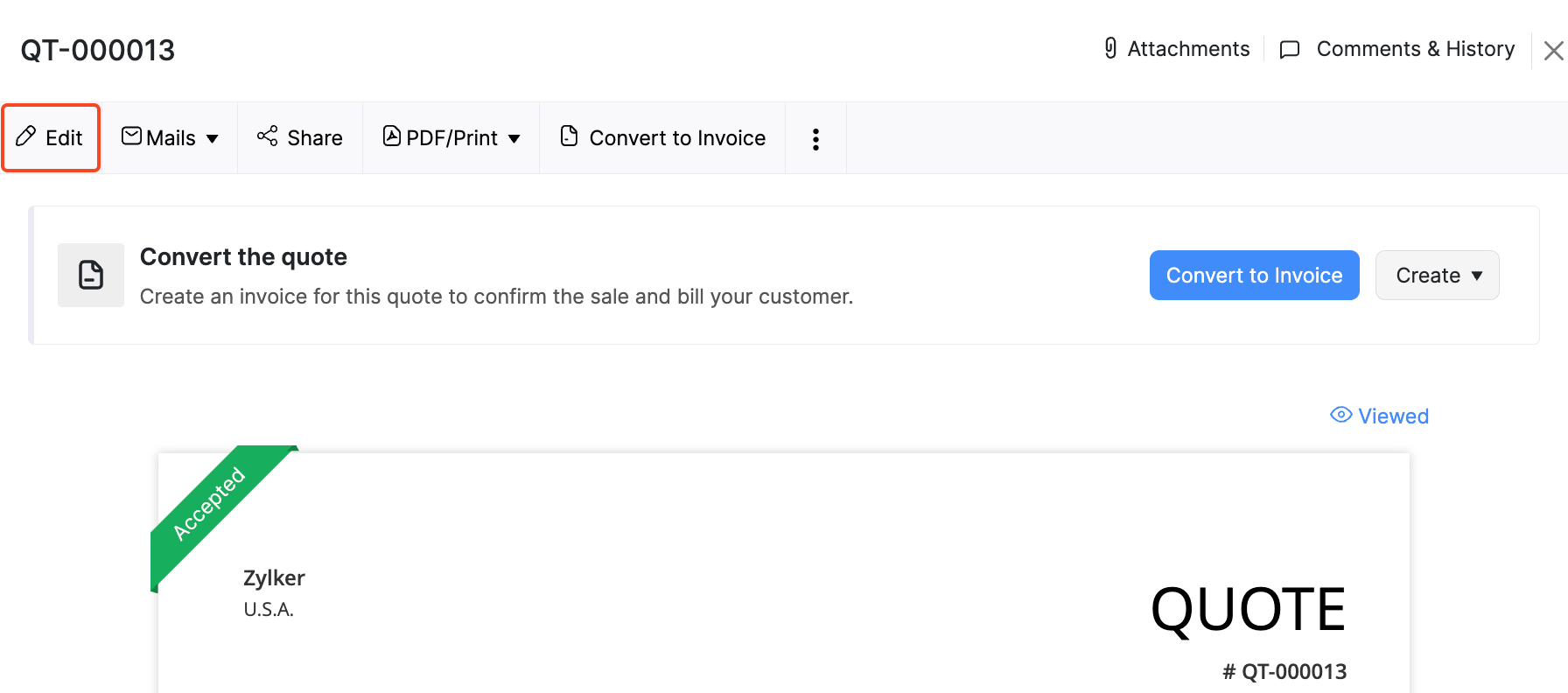
Task: Close the QT-000013 quote panel
Action: (1553, 51)
